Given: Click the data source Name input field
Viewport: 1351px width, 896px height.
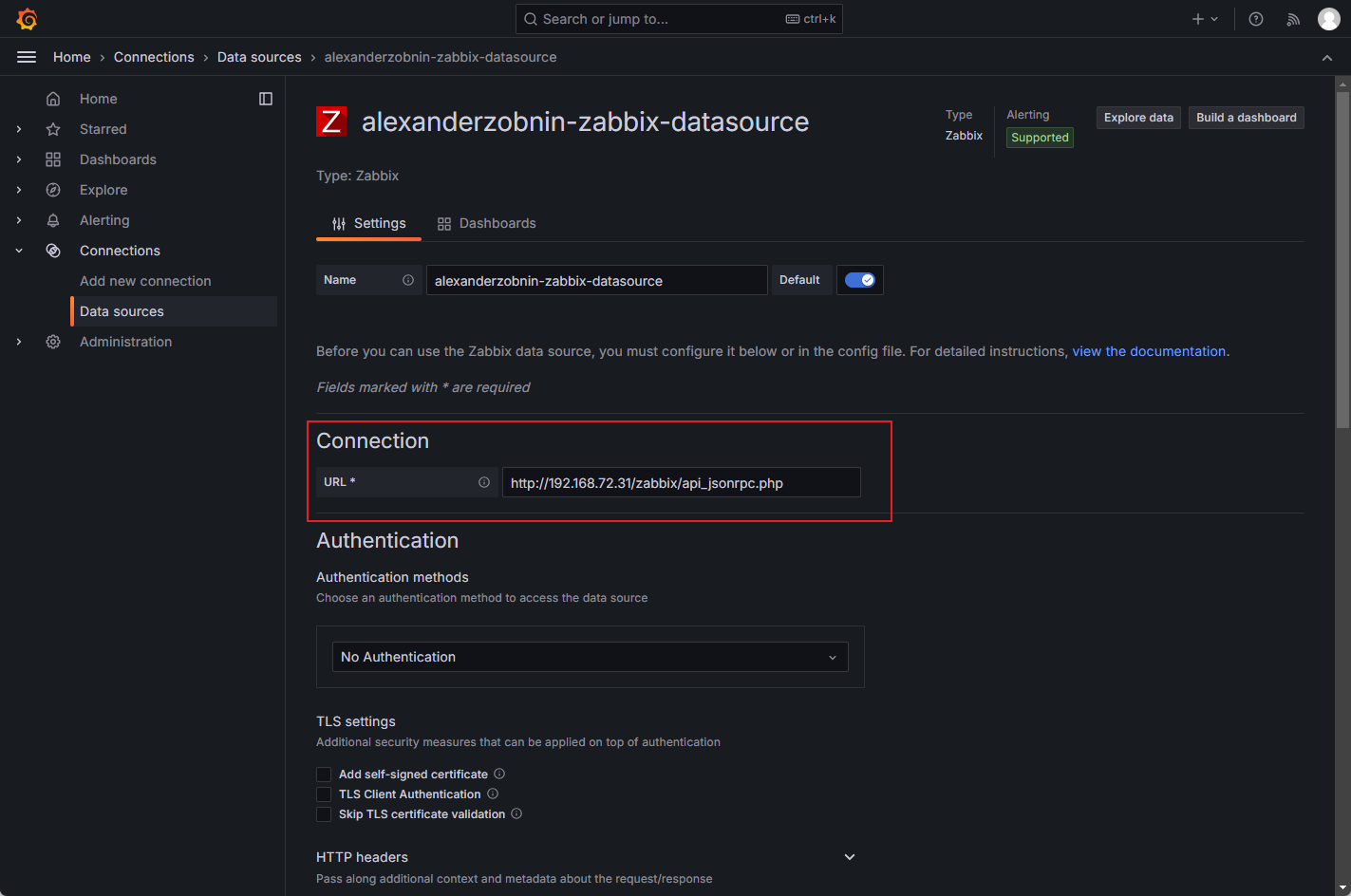Looking at the screenshot, I should point(596,280).
